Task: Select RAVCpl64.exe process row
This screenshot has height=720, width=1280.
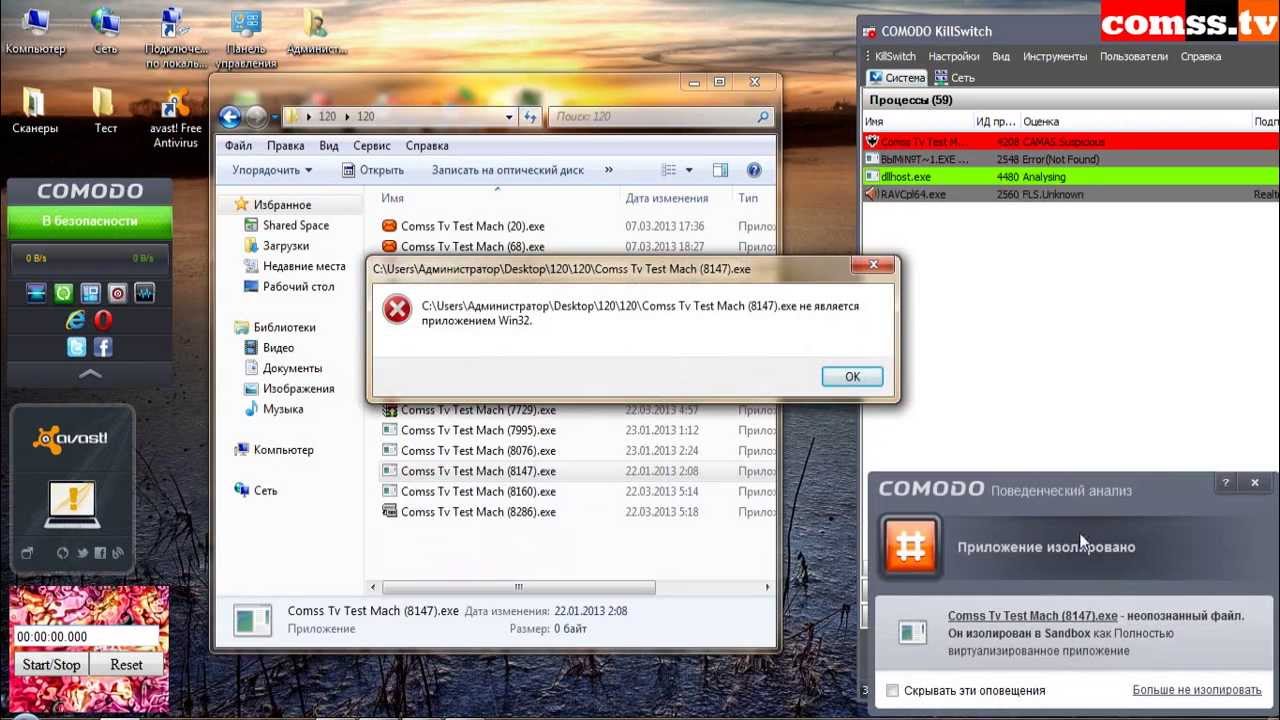Action: pos(1071,194)
